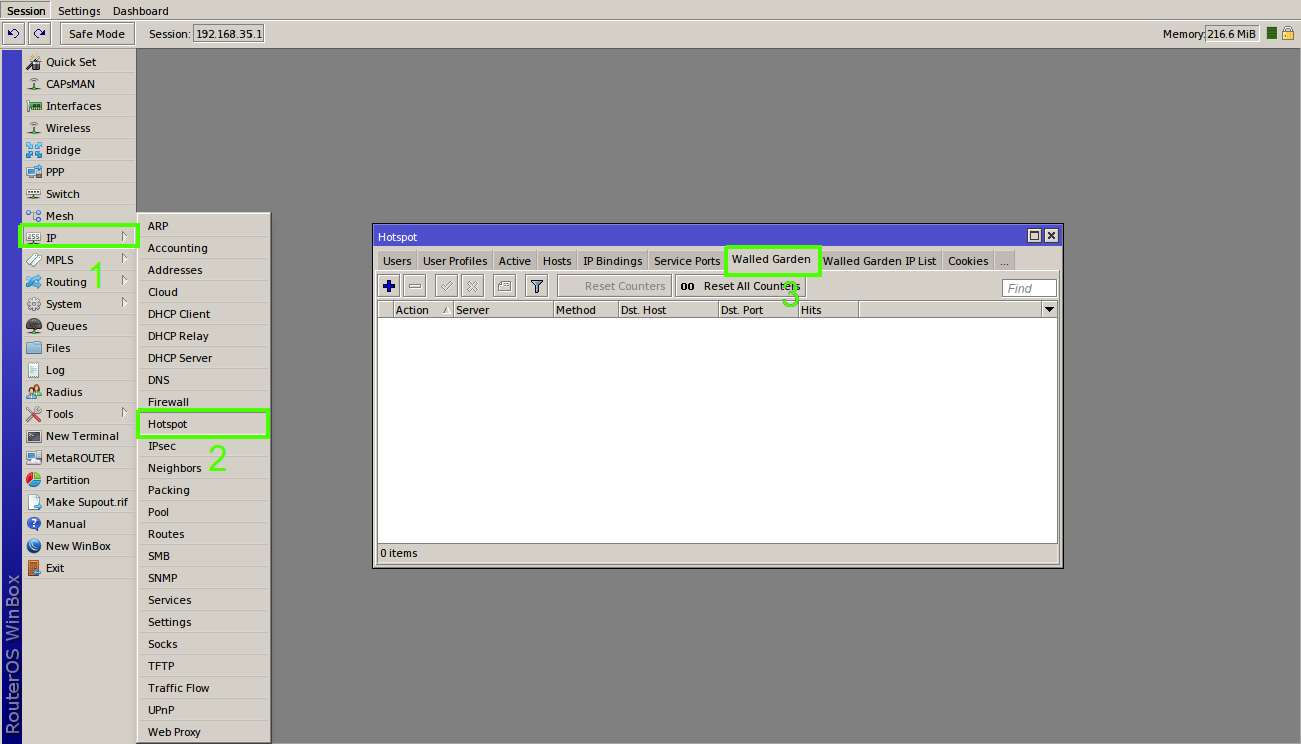Expand the Tools submenu

point(61,413)
